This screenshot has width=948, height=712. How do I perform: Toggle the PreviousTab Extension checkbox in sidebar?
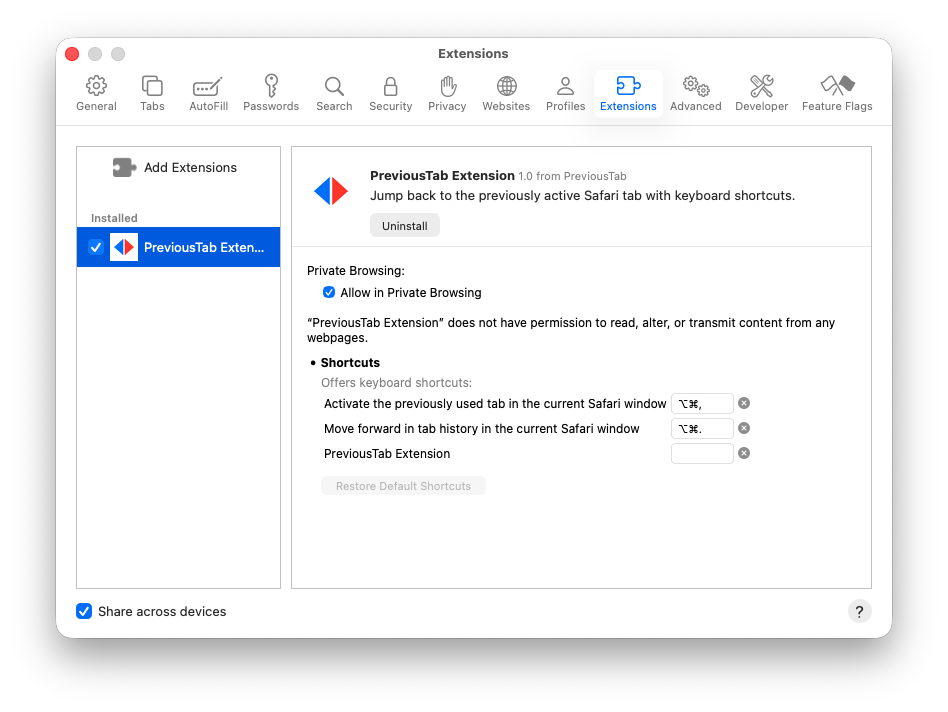(x=95, y=247)
